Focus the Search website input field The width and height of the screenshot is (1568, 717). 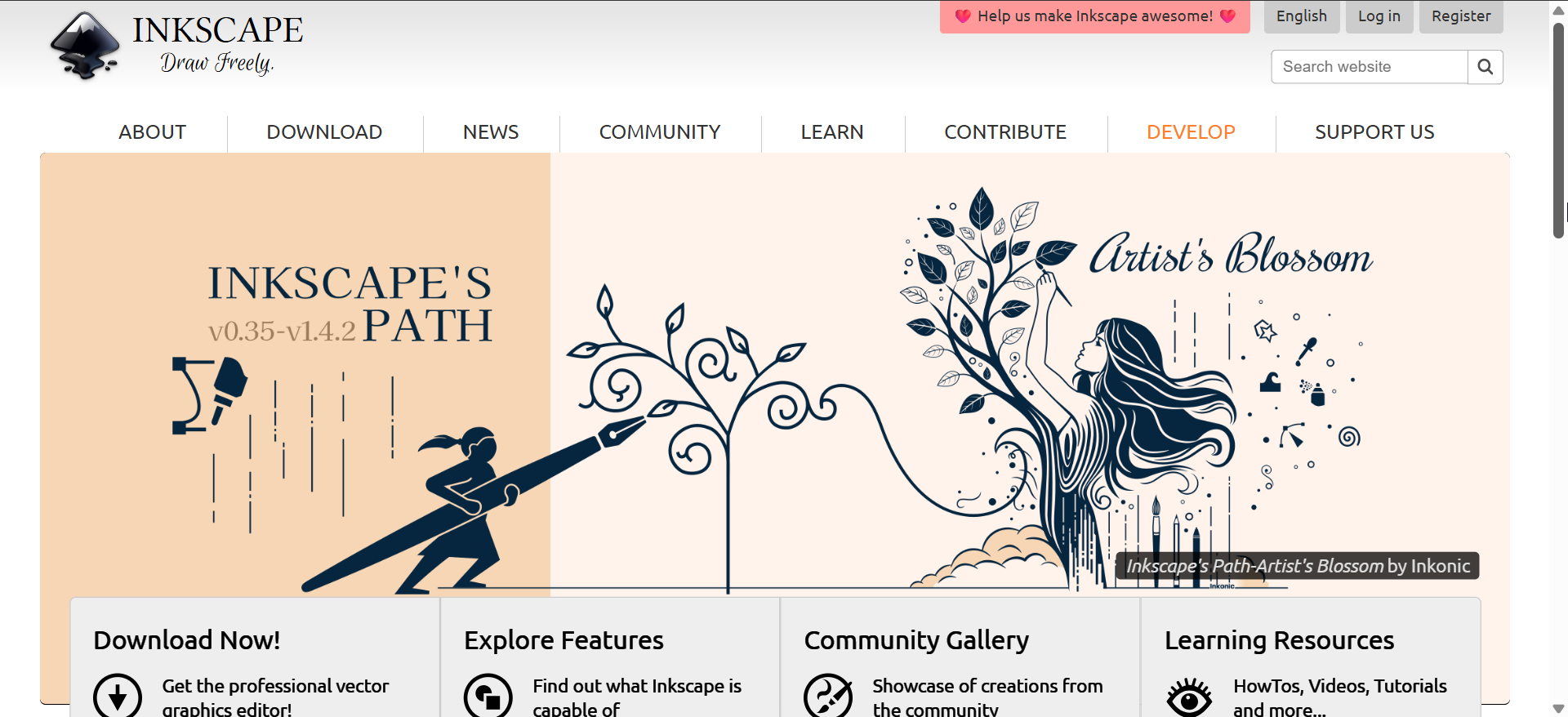click(x=1370, y=67)
